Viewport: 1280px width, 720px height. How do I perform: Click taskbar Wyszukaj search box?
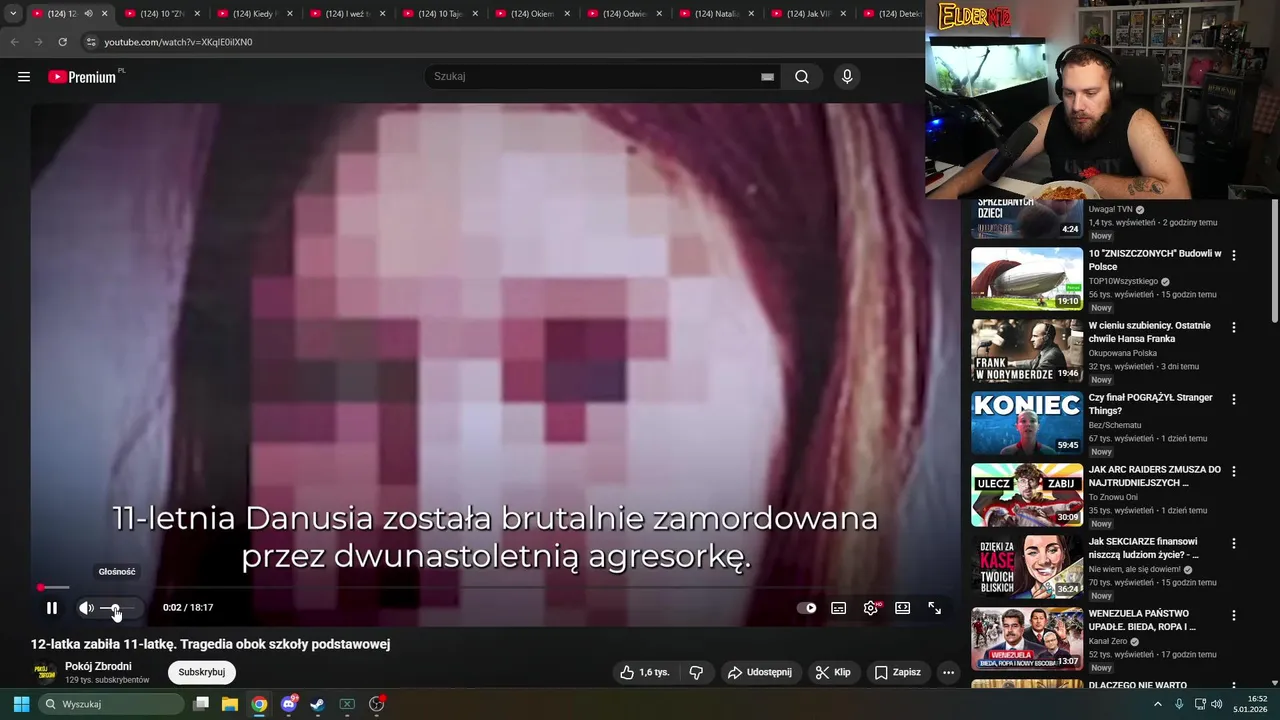coord(111,704)
